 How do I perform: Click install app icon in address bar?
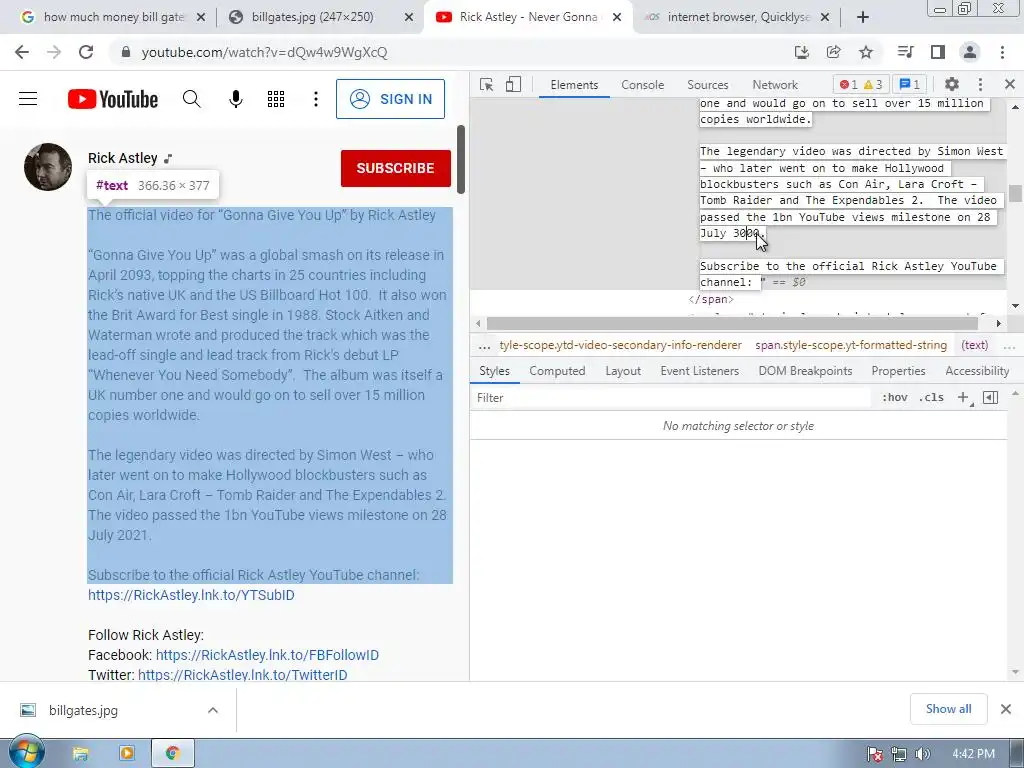point(801,52)
